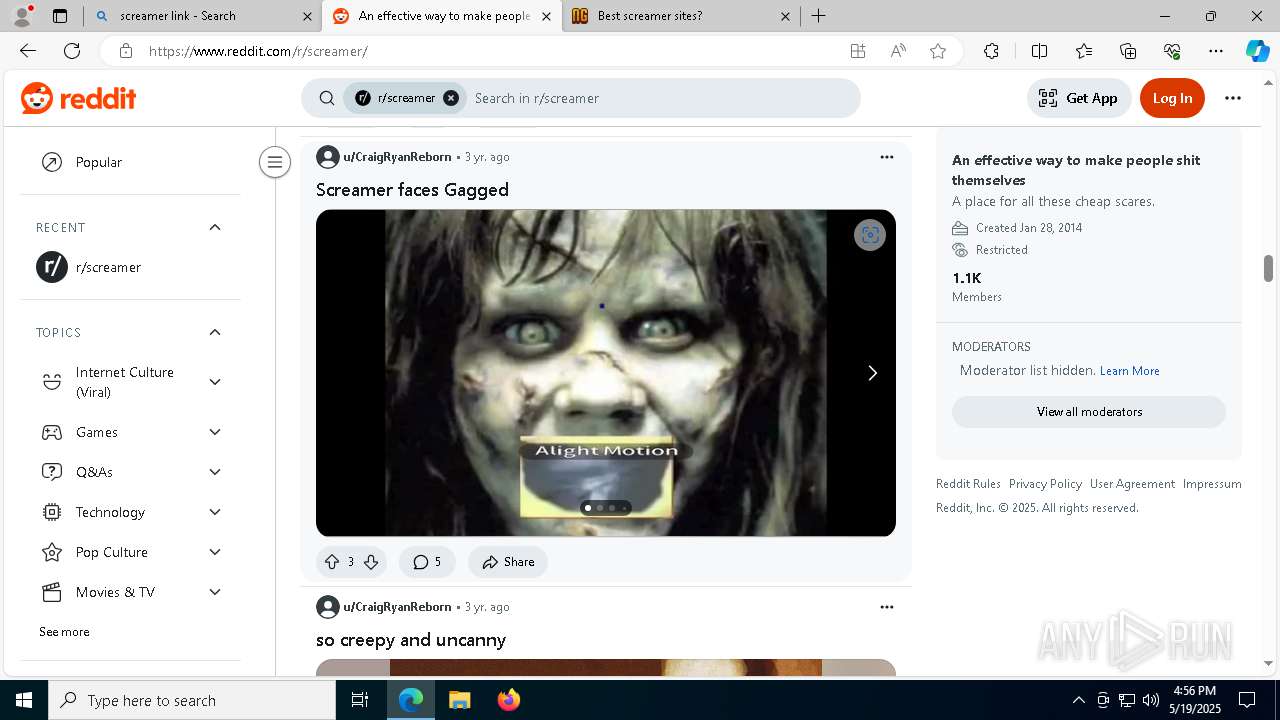Open browser Collections icon
This screenshot has width=1280, height=720.
(1128, 51)
